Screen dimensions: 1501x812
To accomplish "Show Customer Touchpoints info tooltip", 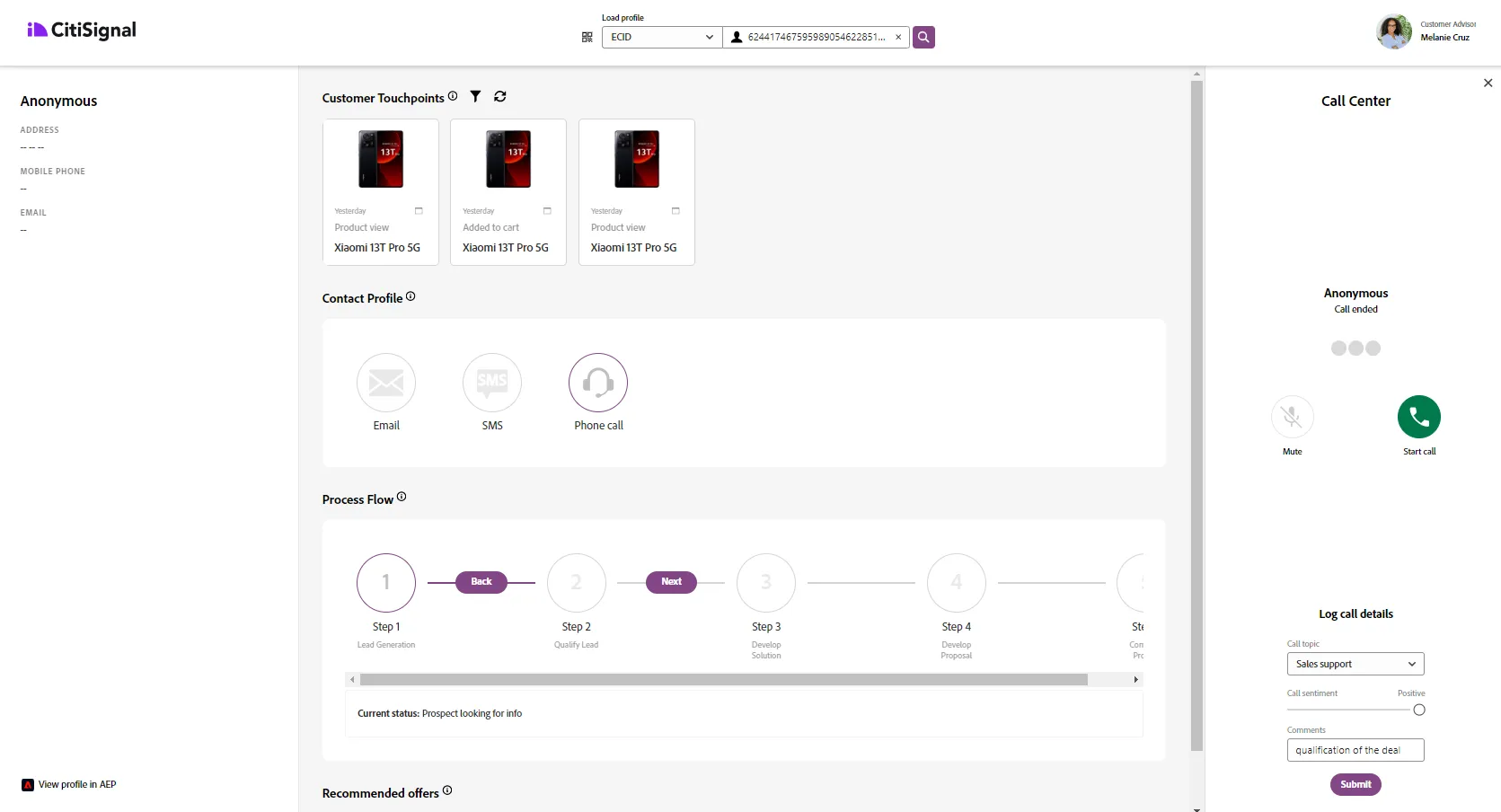I will [x=453, y=95].
